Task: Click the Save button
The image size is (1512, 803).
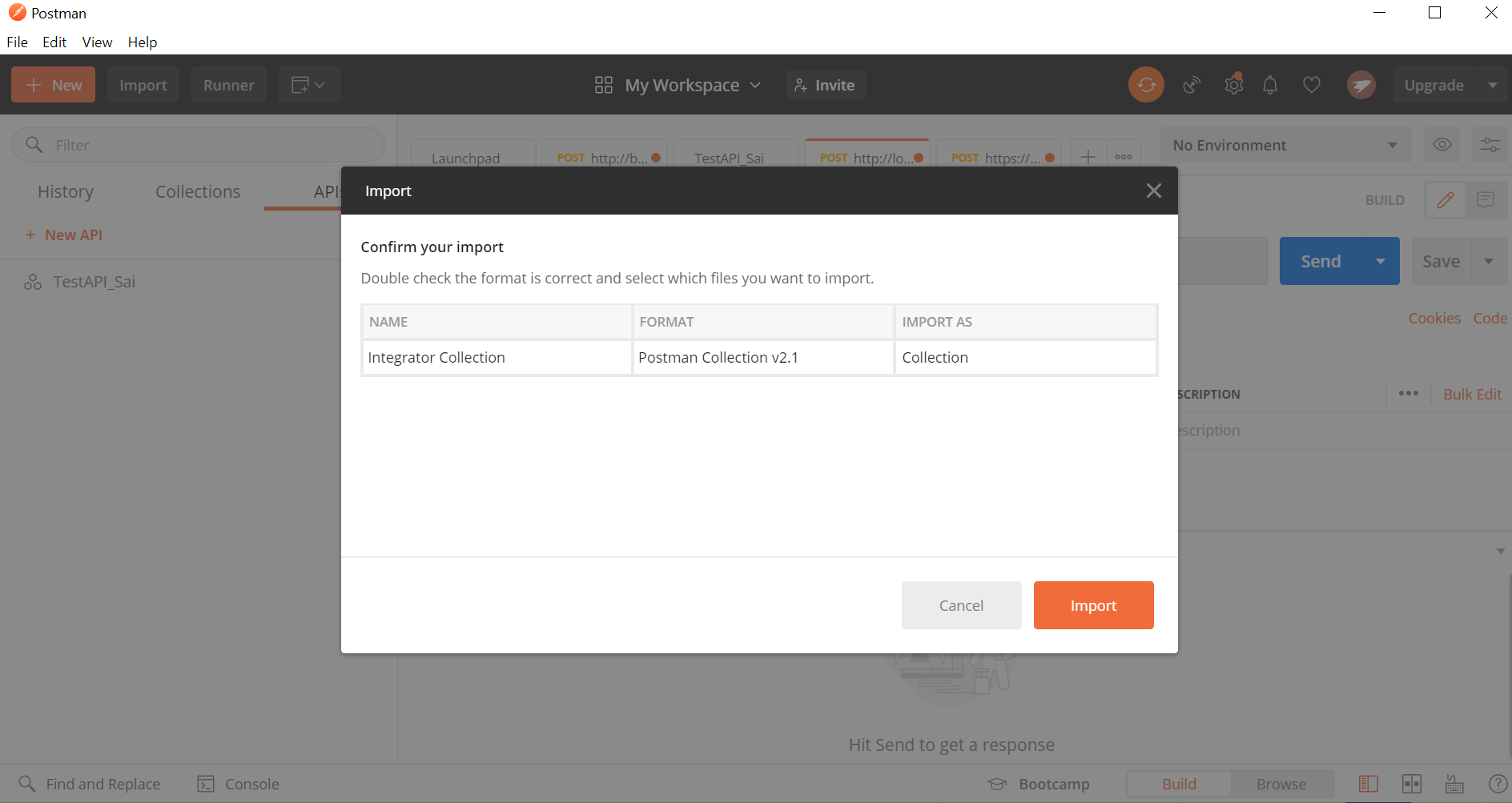Action: (x=1441, y=261)
